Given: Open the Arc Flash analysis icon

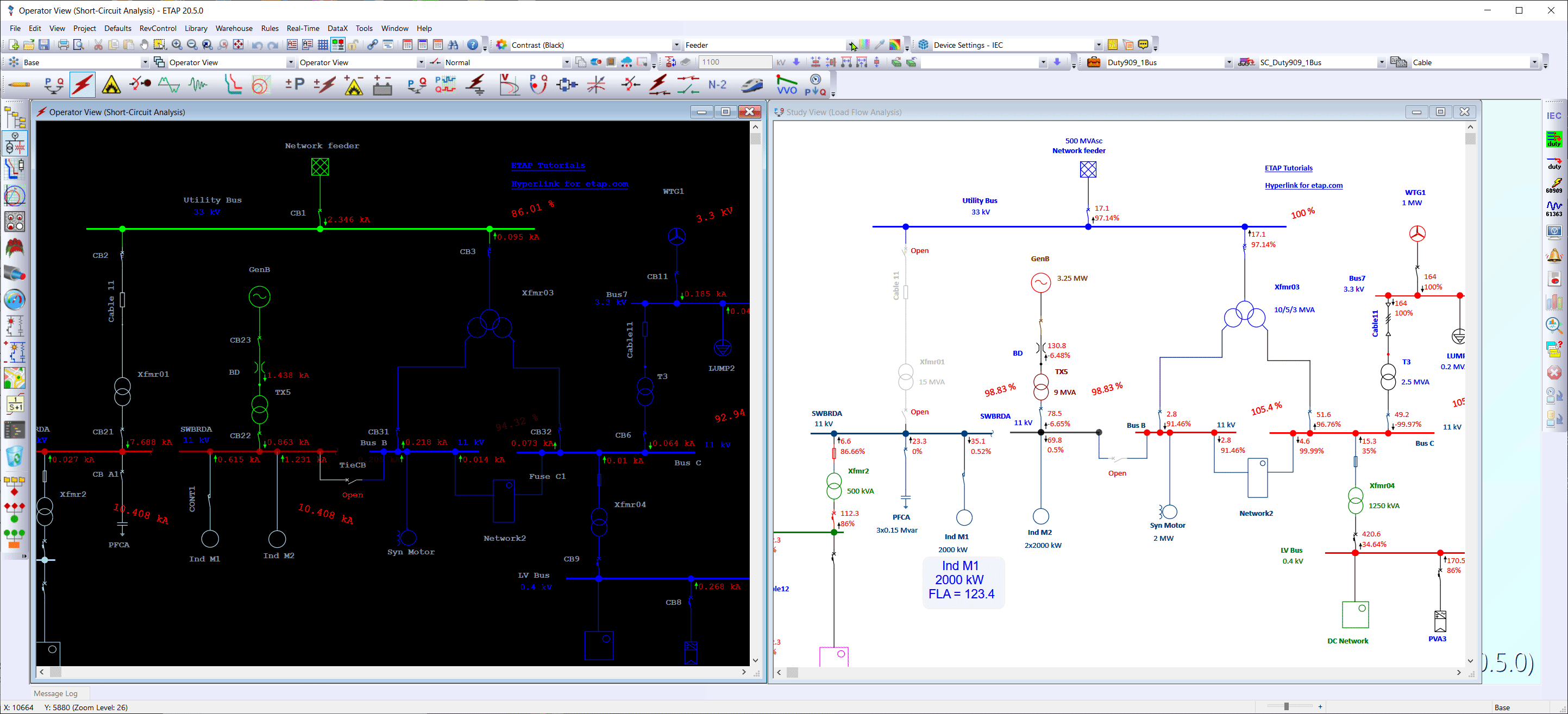Looking at the screenshot, I should coord(111,85).
